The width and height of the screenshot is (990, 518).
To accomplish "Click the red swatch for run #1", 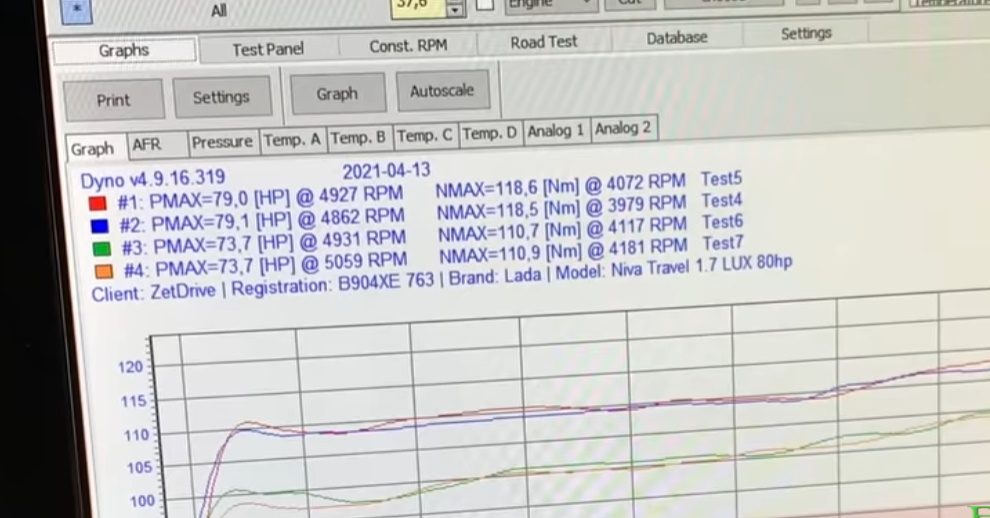I will coord(97,201).
